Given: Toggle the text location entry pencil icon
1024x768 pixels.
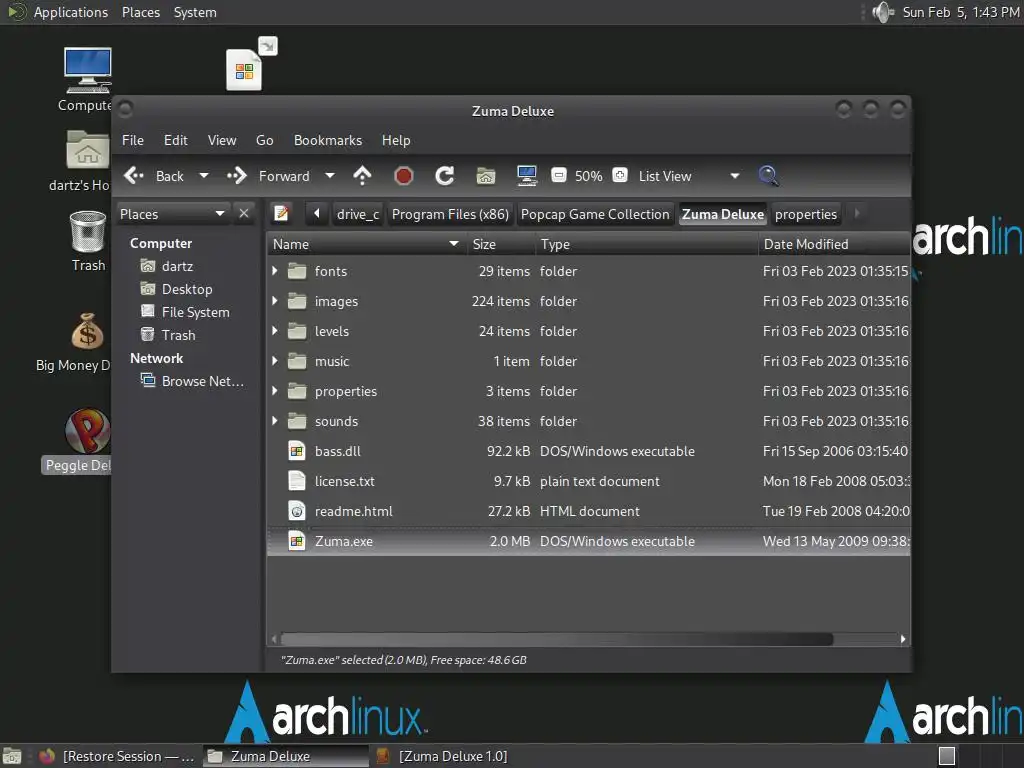Looking at the screenshot, I should point(281,214).
